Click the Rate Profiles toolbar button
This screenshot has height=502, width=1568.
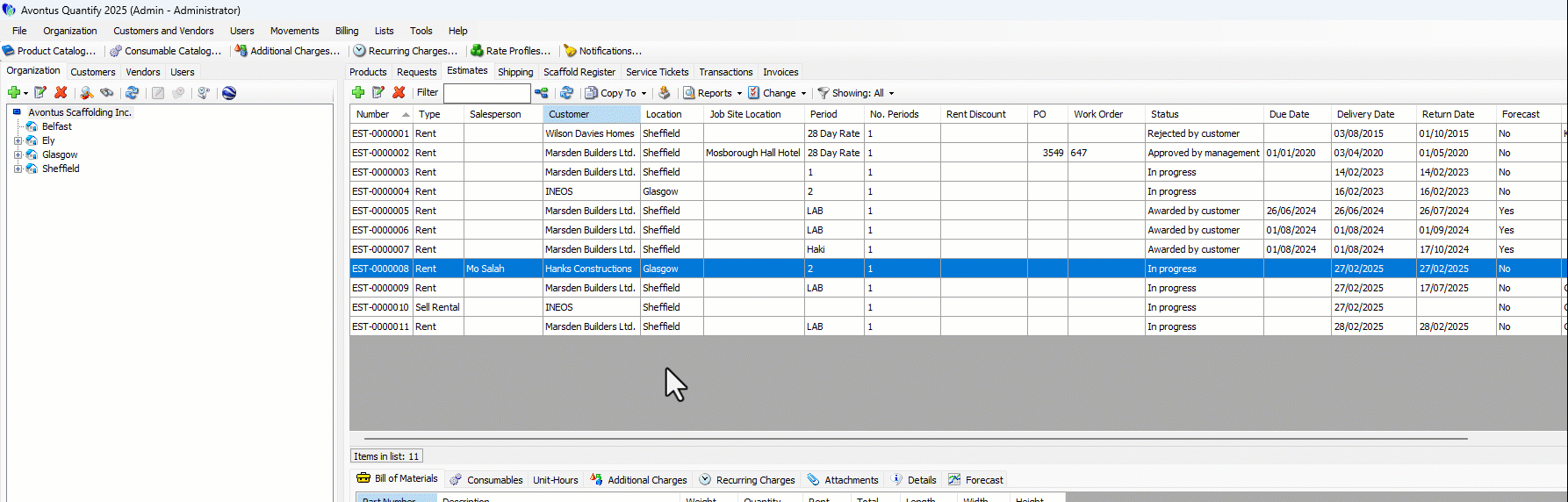click(x=510, y=51)
